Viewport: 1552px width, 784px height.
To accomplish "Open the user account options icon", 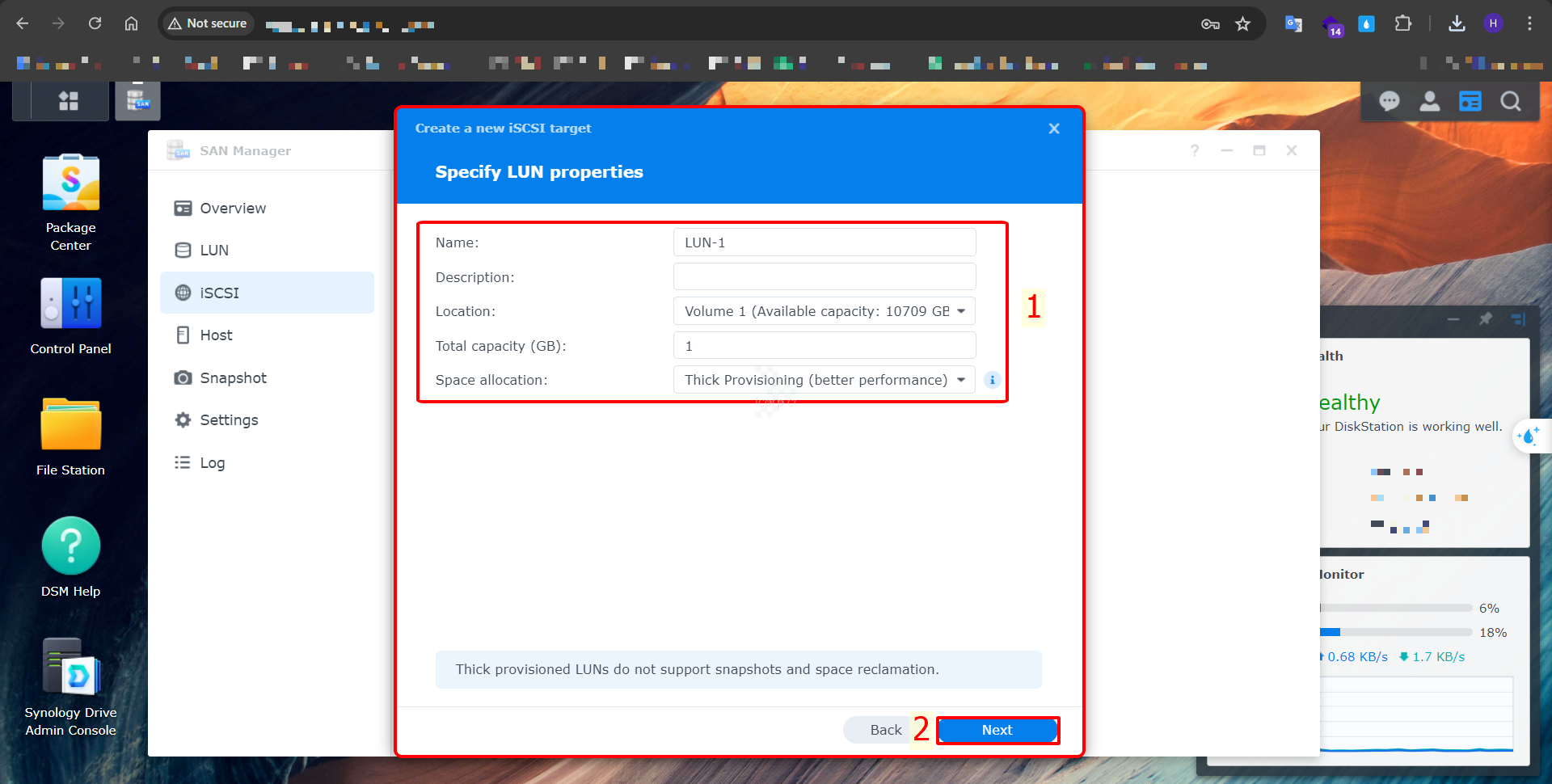I will click(1429, 101).
